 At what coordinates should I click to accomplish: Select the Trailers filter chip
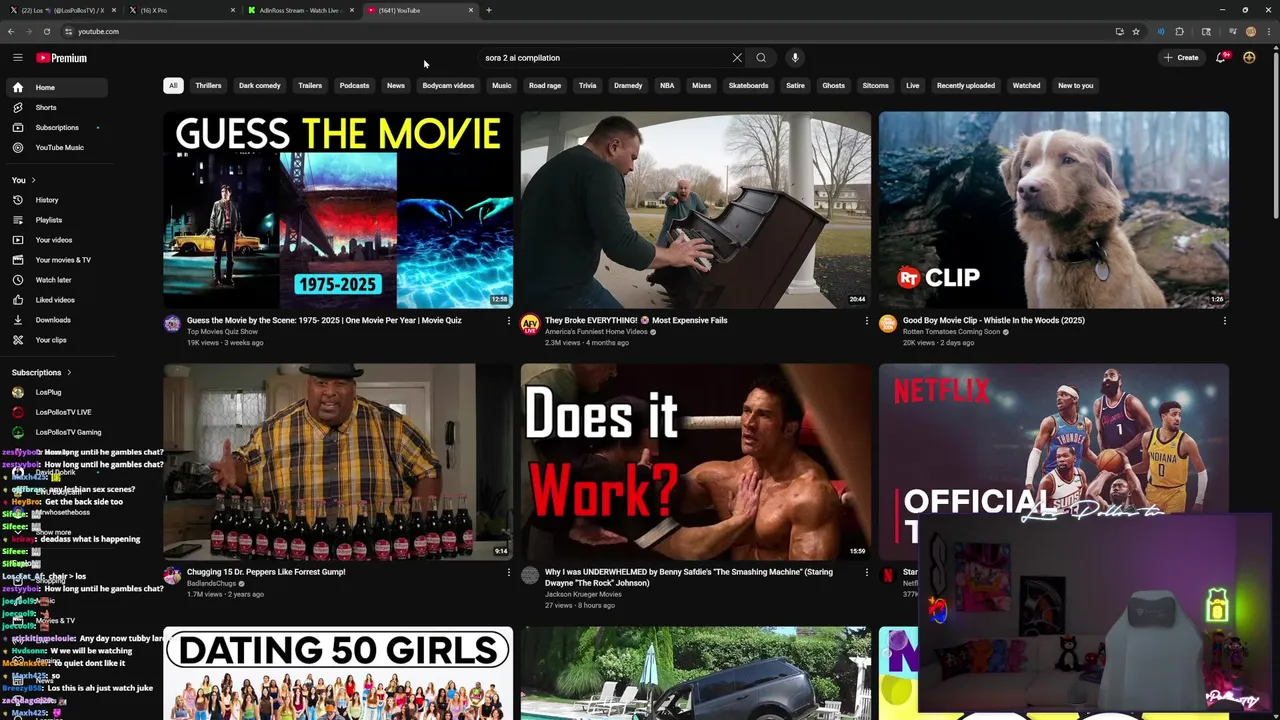click(x=310, y=85)
